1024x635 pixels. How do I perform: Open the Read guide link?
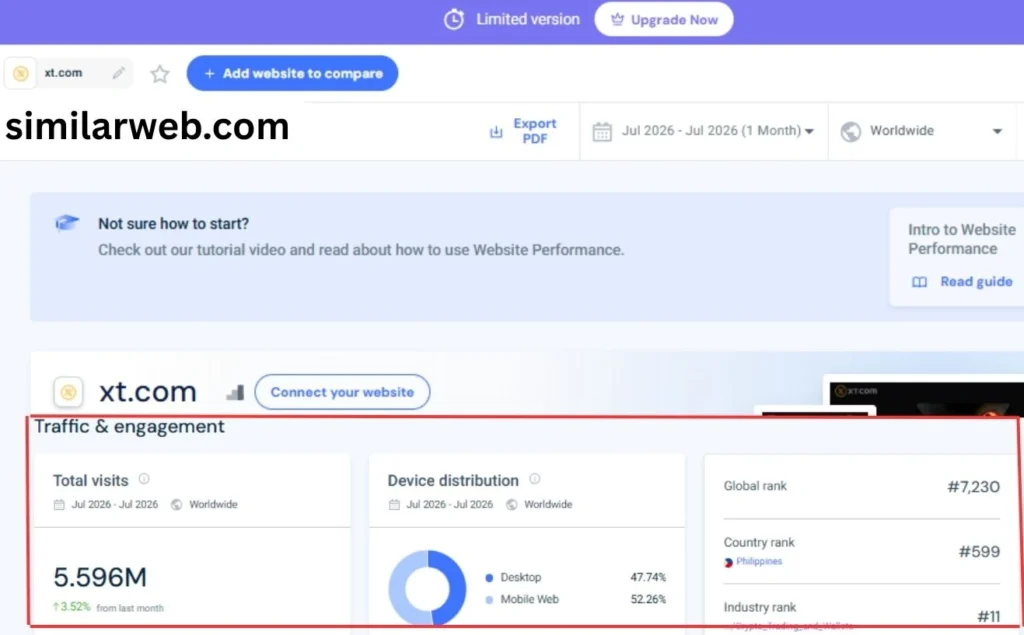coord(976,282)
